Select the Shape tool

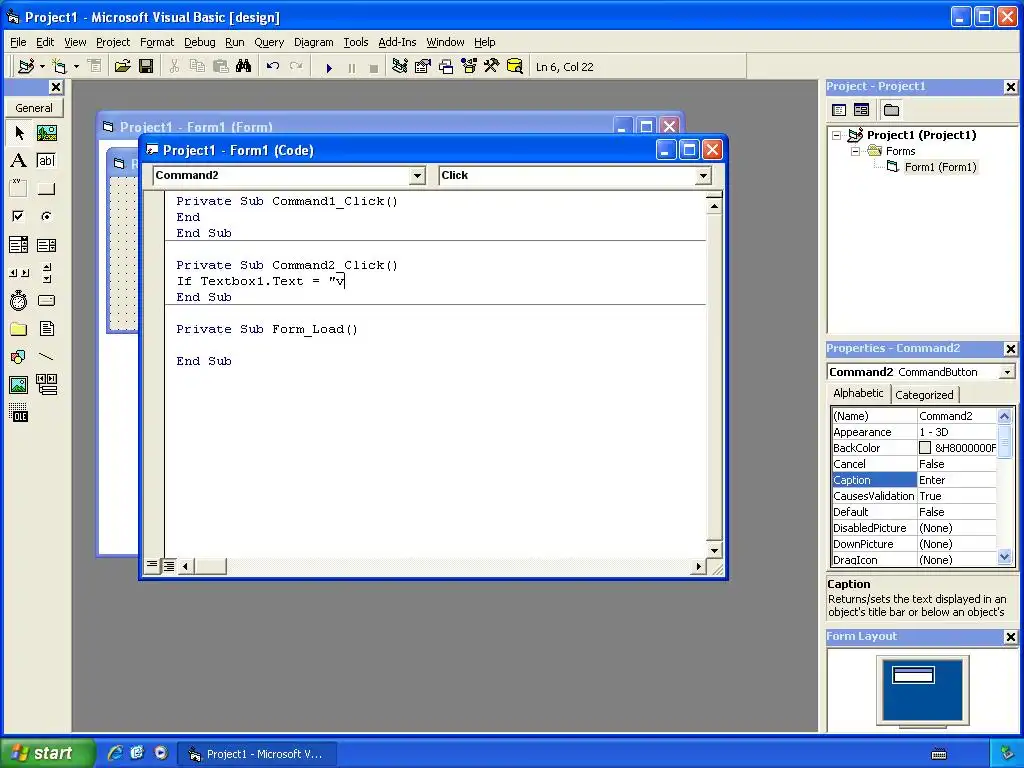19,357
